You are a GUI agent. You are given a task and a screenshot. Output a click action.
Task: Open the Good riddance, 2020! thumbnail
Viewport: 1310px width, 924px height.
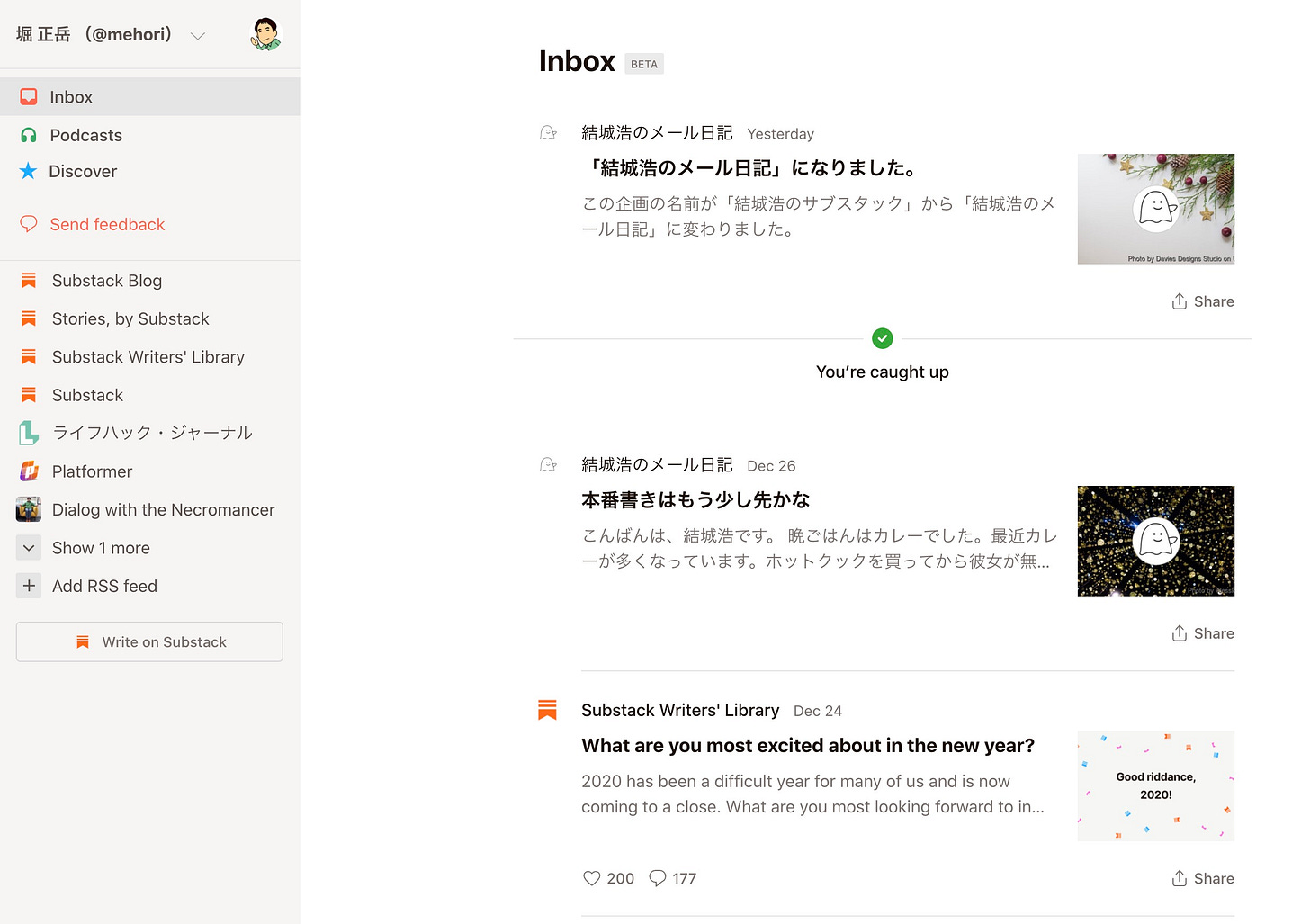coord(1156,786)
